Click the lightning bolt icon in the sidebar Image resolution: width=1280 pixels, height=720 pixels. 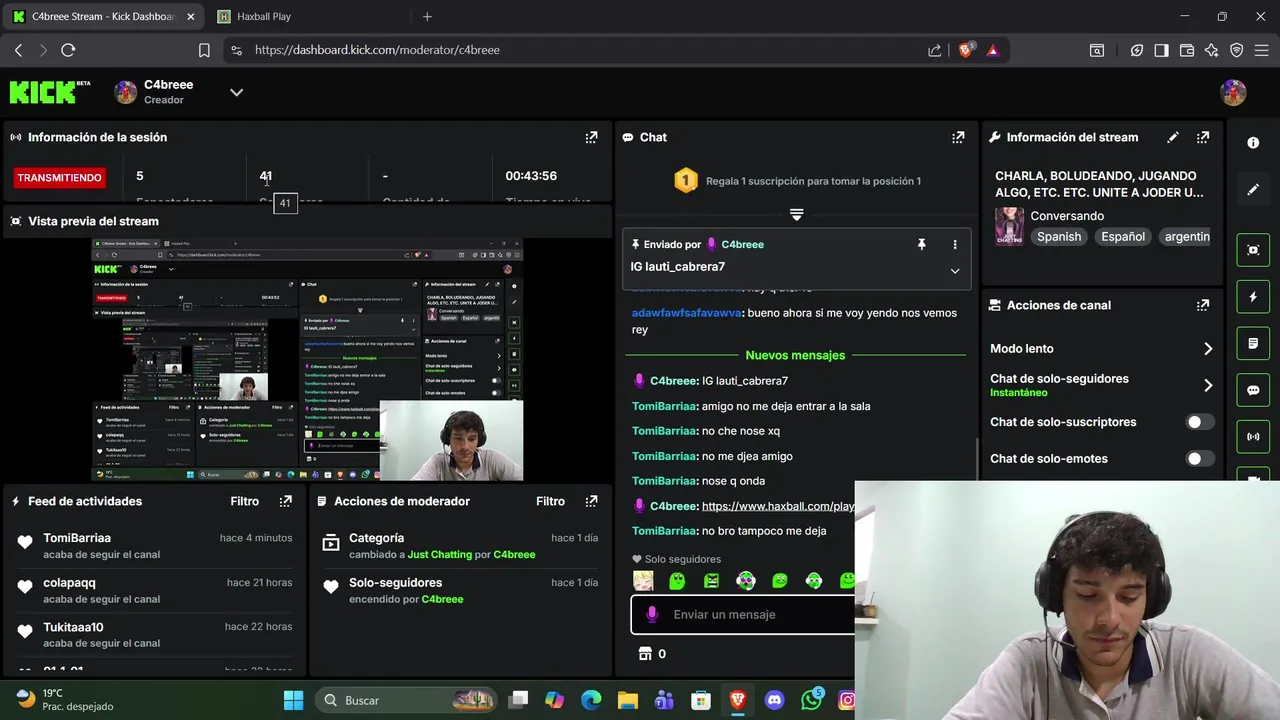point(1253,297)
